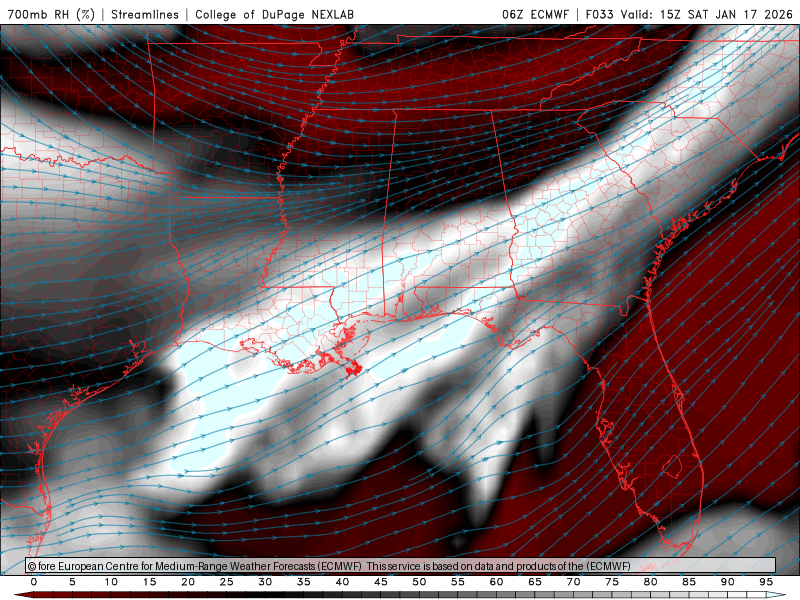Click the '700mb RH (%)' title text
The width and height of the screenshot is (800, 600).
coord(52,14)
